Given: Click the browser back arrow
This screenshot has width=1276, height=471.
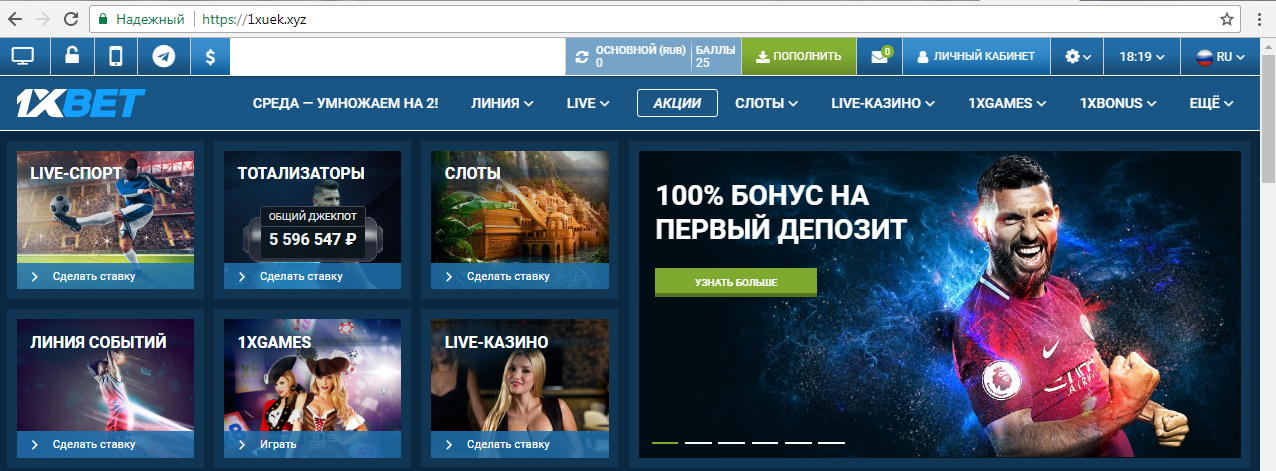Looking at the screenshot, I should pos(17,18).
